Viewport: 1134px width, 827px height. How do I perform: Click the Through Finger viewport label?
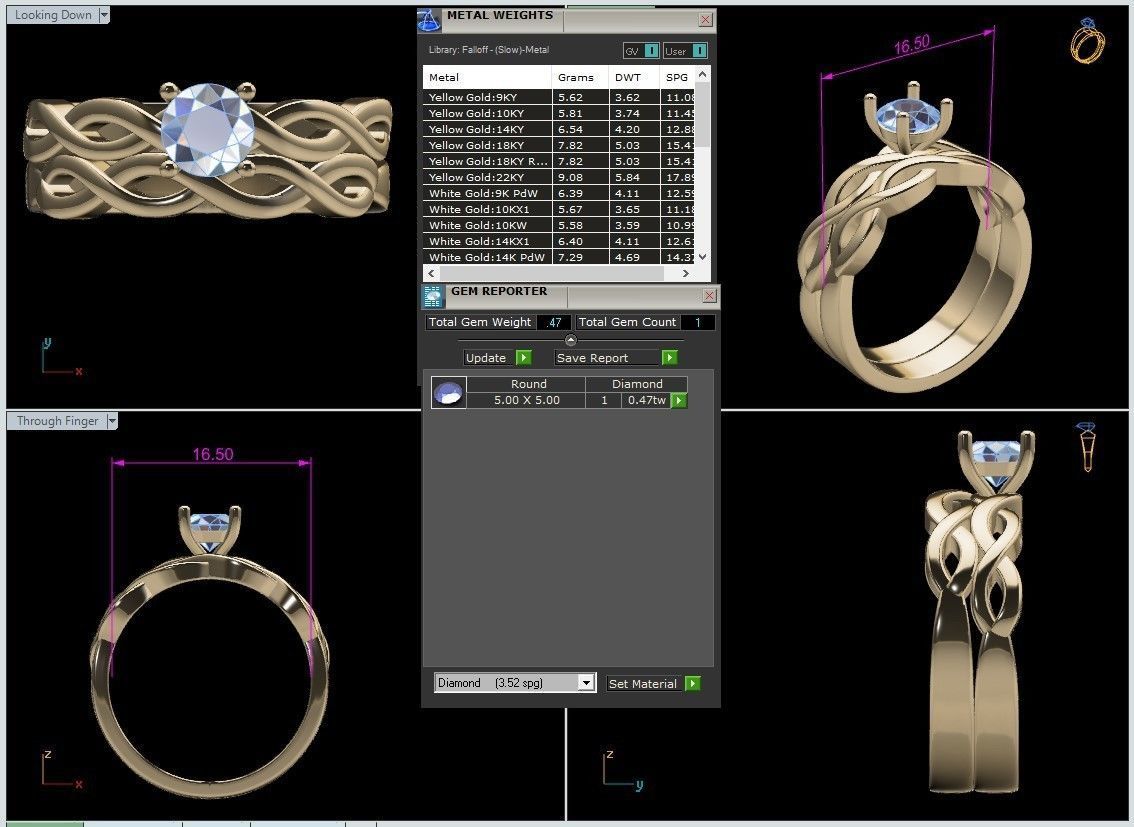click(57, 421)
